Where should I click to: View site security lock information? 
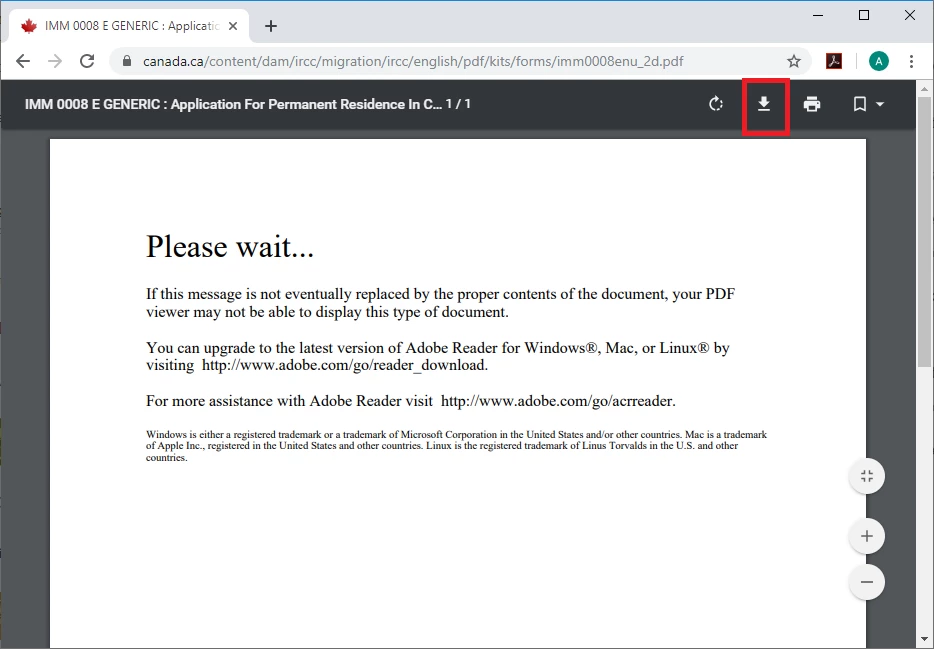pos(127,61)
